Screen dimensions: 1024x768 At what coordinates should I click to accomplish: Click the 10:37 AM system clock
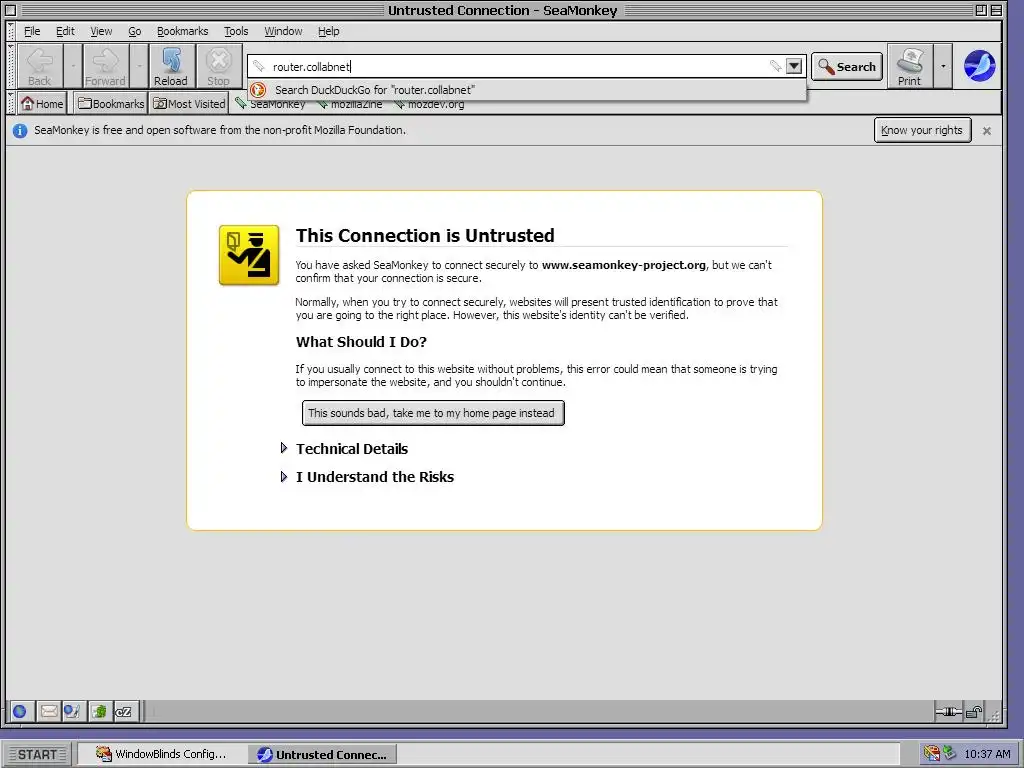[x=987, y=754]
